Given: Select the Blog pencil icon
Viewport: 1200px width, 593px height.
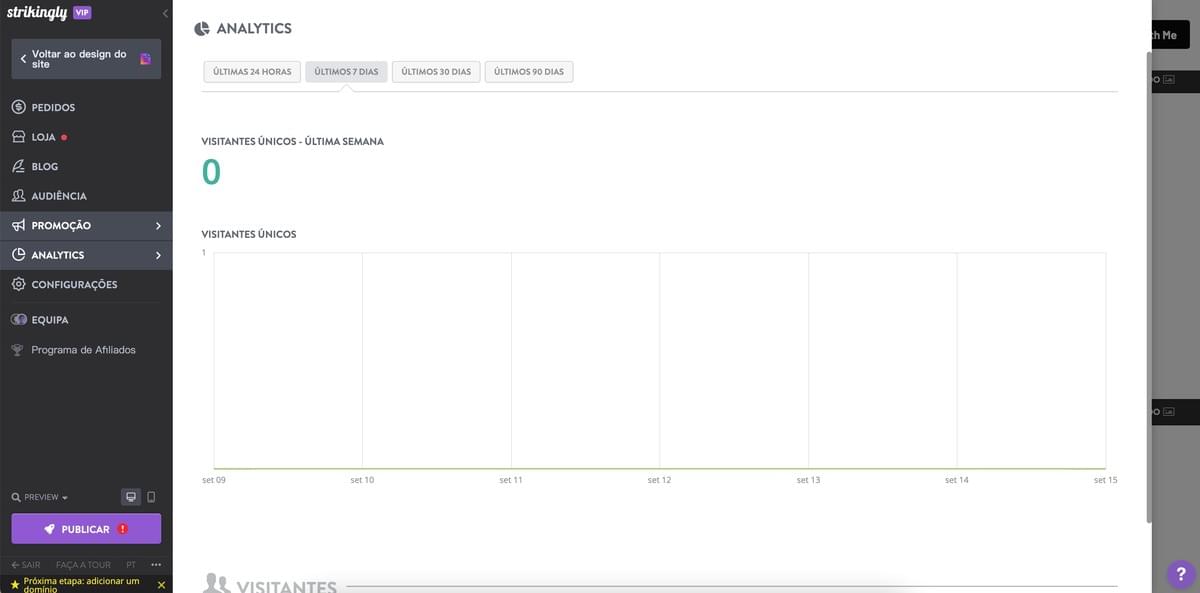Looking at the screenshot, I should click(x=16, y=165).
